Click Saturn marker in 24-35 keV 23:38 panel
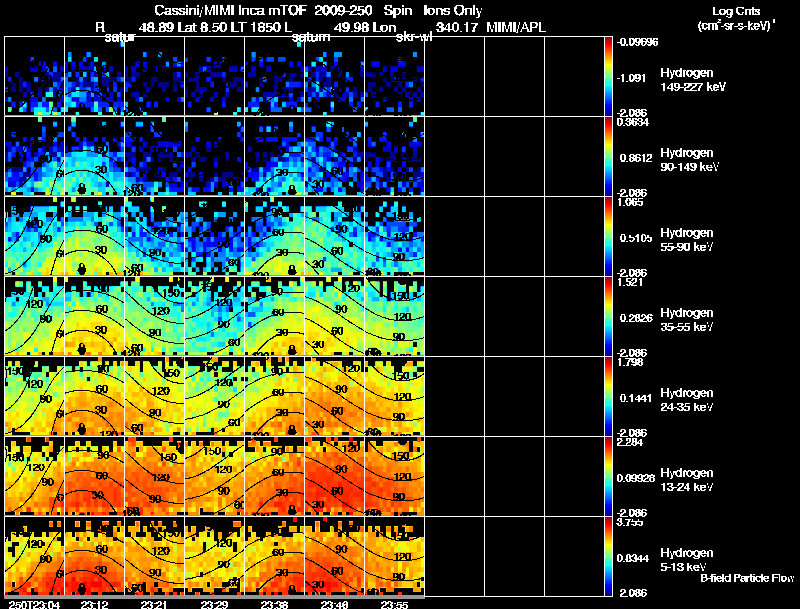 coord(292,429)
